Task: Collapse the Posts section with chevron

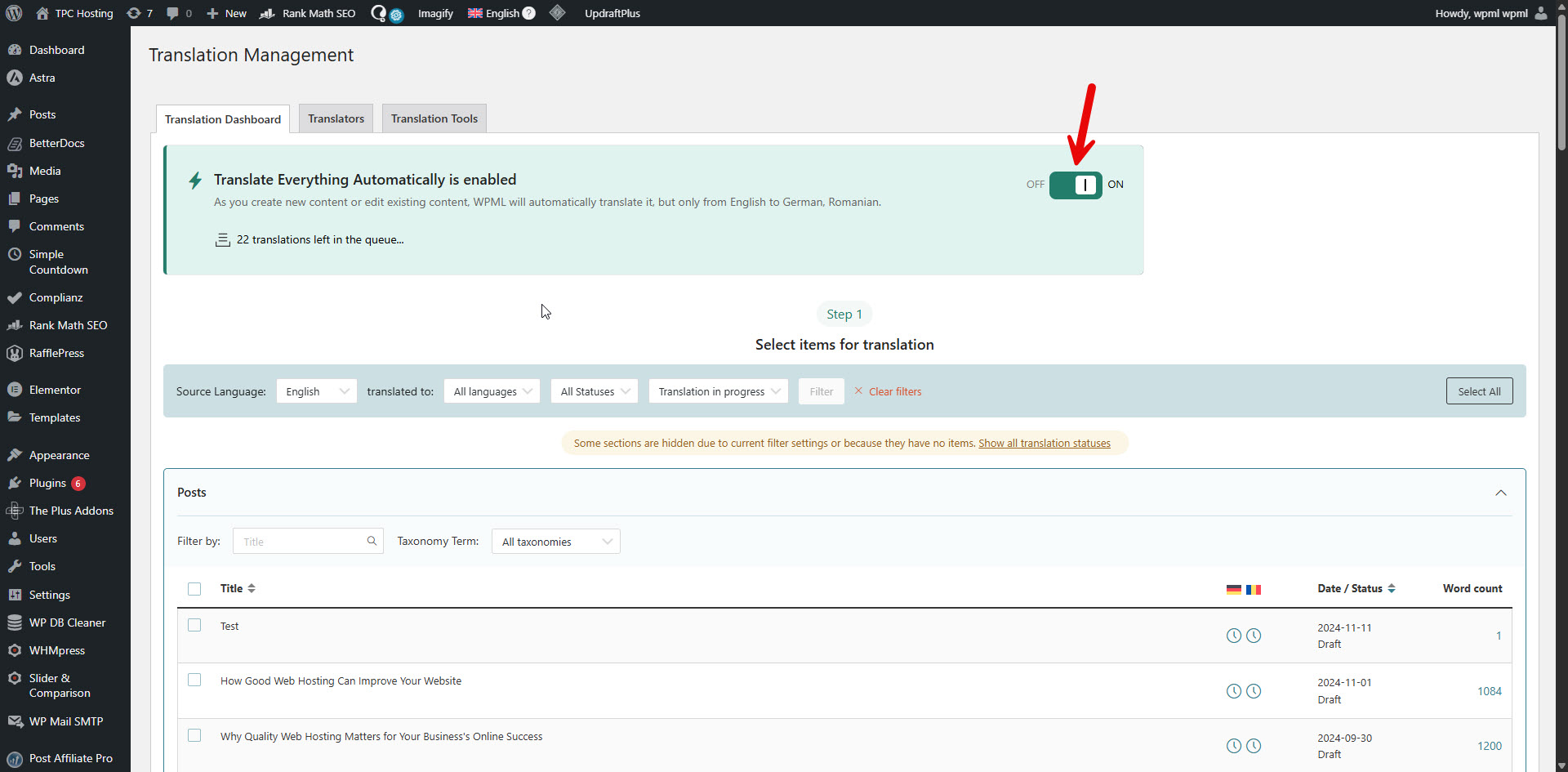Action: point(1500,493)
